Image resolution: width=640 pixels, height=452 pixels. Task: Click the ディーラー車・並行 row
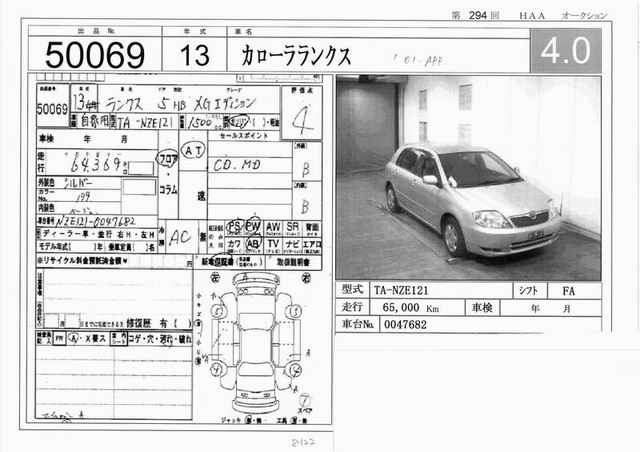(x=97, y=234)
